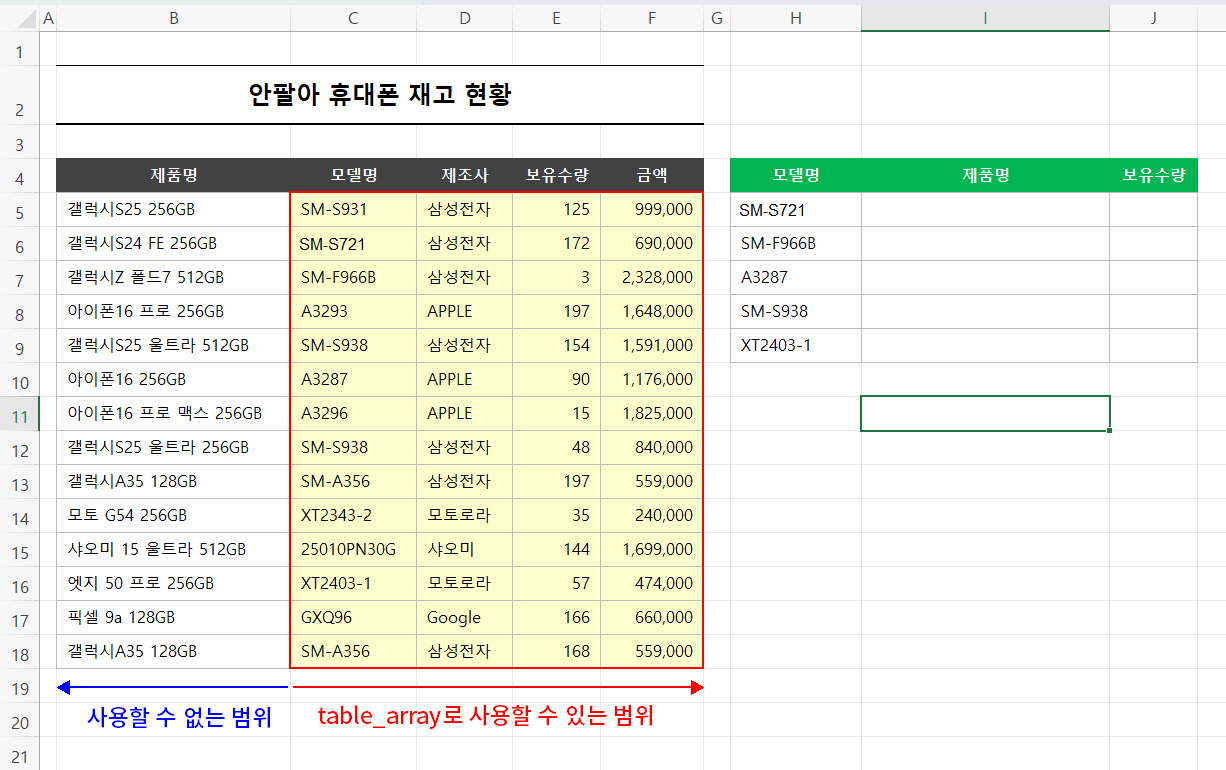Select quantity cell 172
1226x770 pixels.
[557, 244]
